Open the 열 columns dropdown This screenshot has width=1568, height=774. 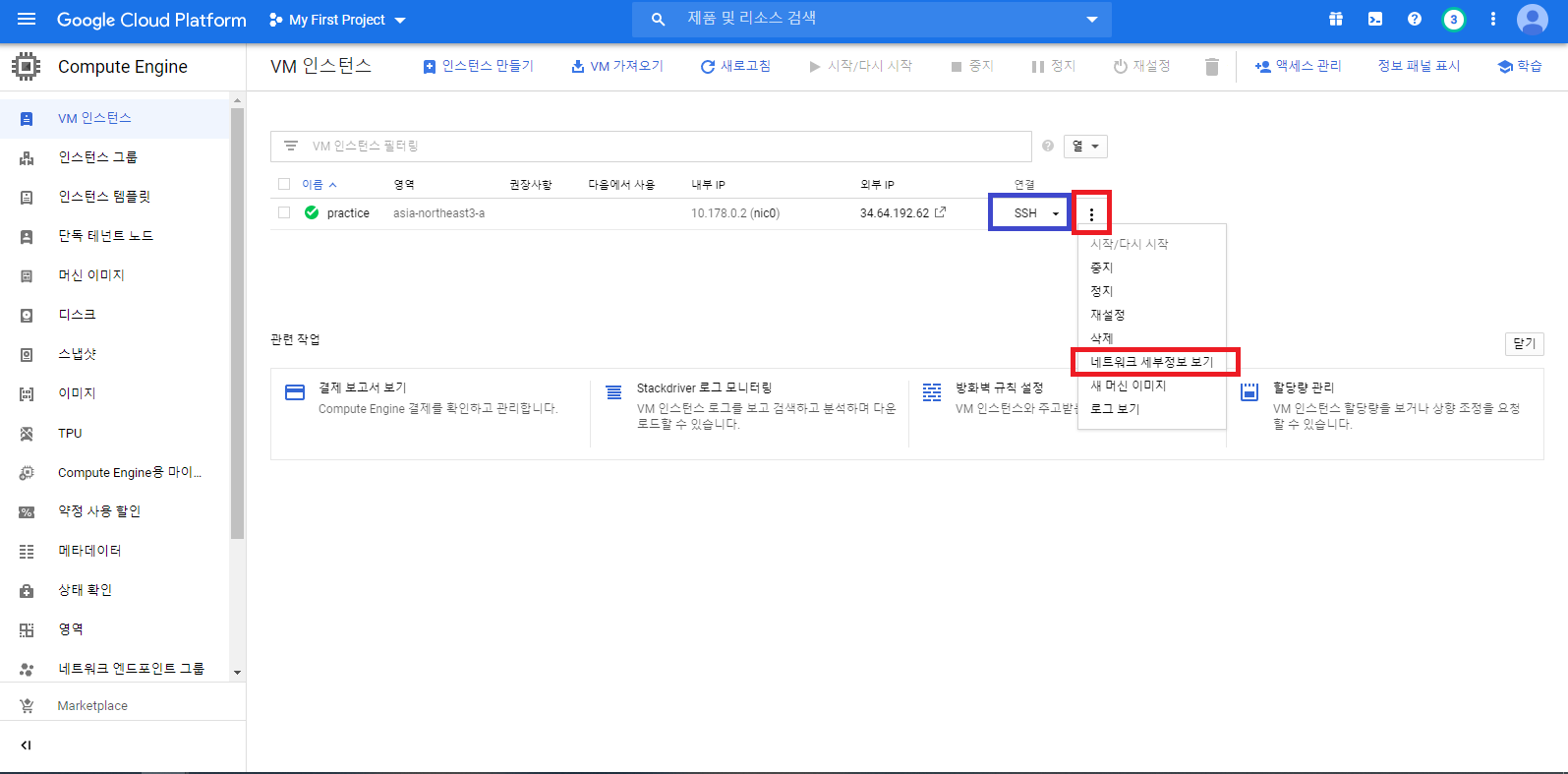pos(1085,147)
